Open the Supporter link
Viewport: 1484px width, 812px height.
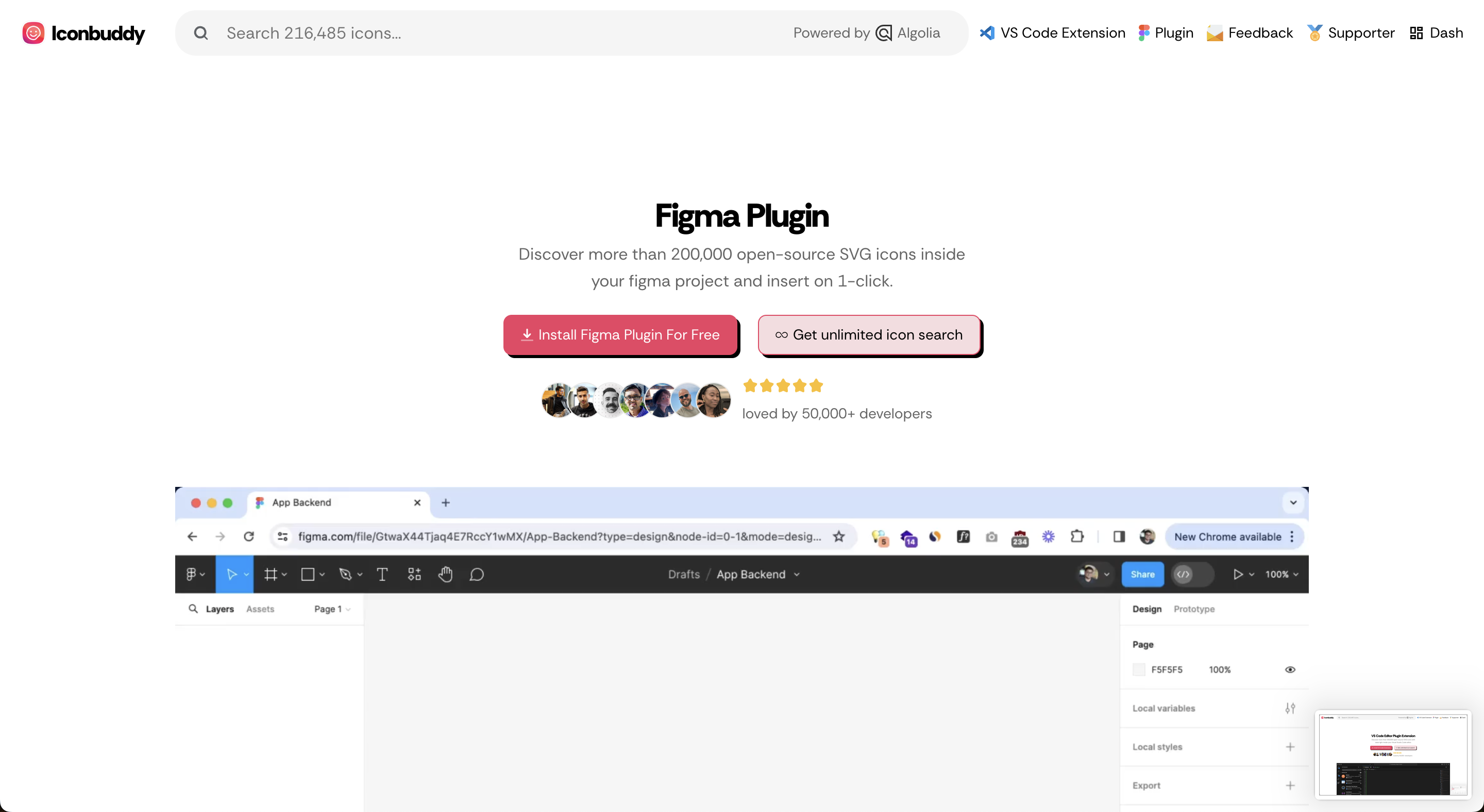coord(1351,33)
